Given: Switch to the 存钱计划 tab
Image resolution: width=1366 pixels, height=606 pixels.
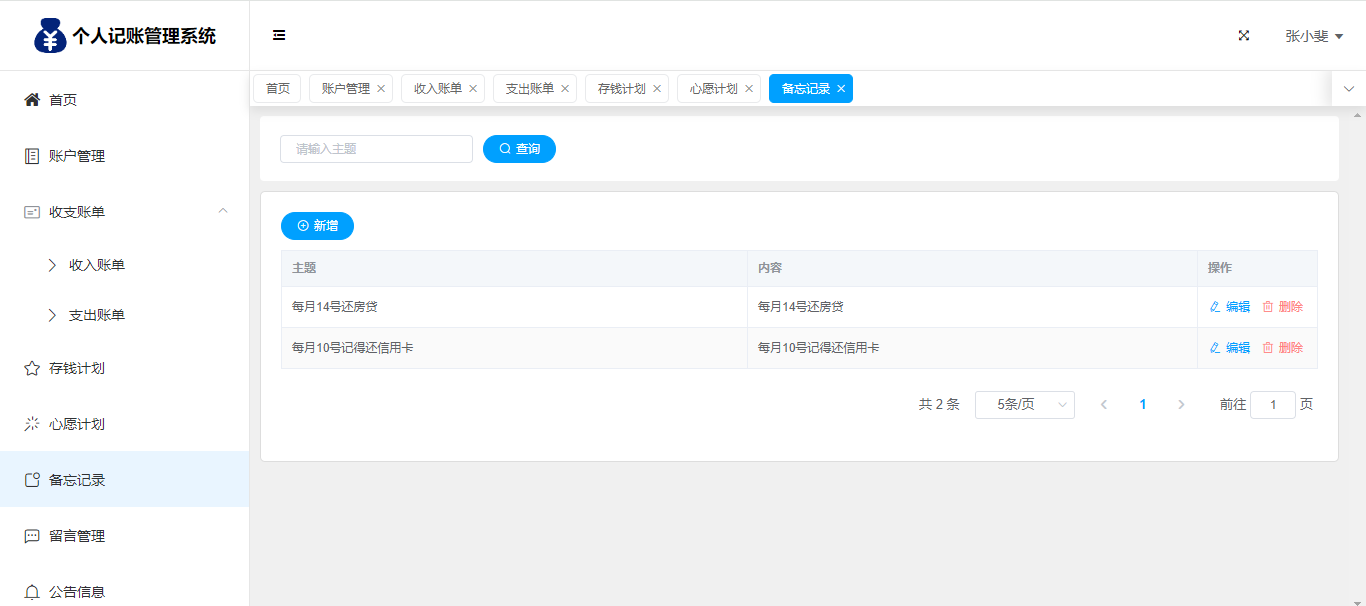Looking at the screenshot, I should click(x=621, y=89).
